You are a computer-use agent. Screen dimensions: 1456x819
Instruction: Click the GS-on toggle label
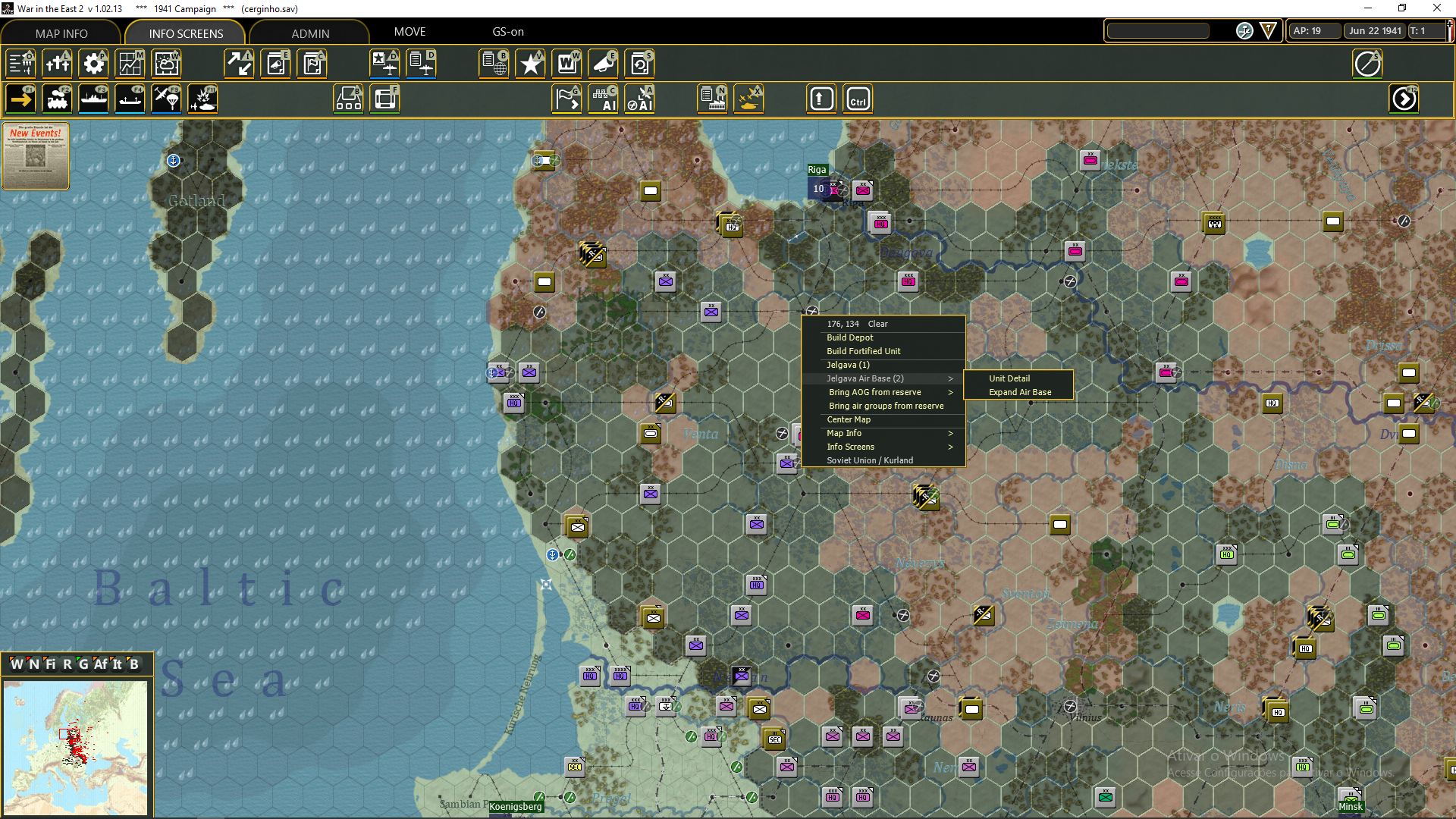(508, 32)
